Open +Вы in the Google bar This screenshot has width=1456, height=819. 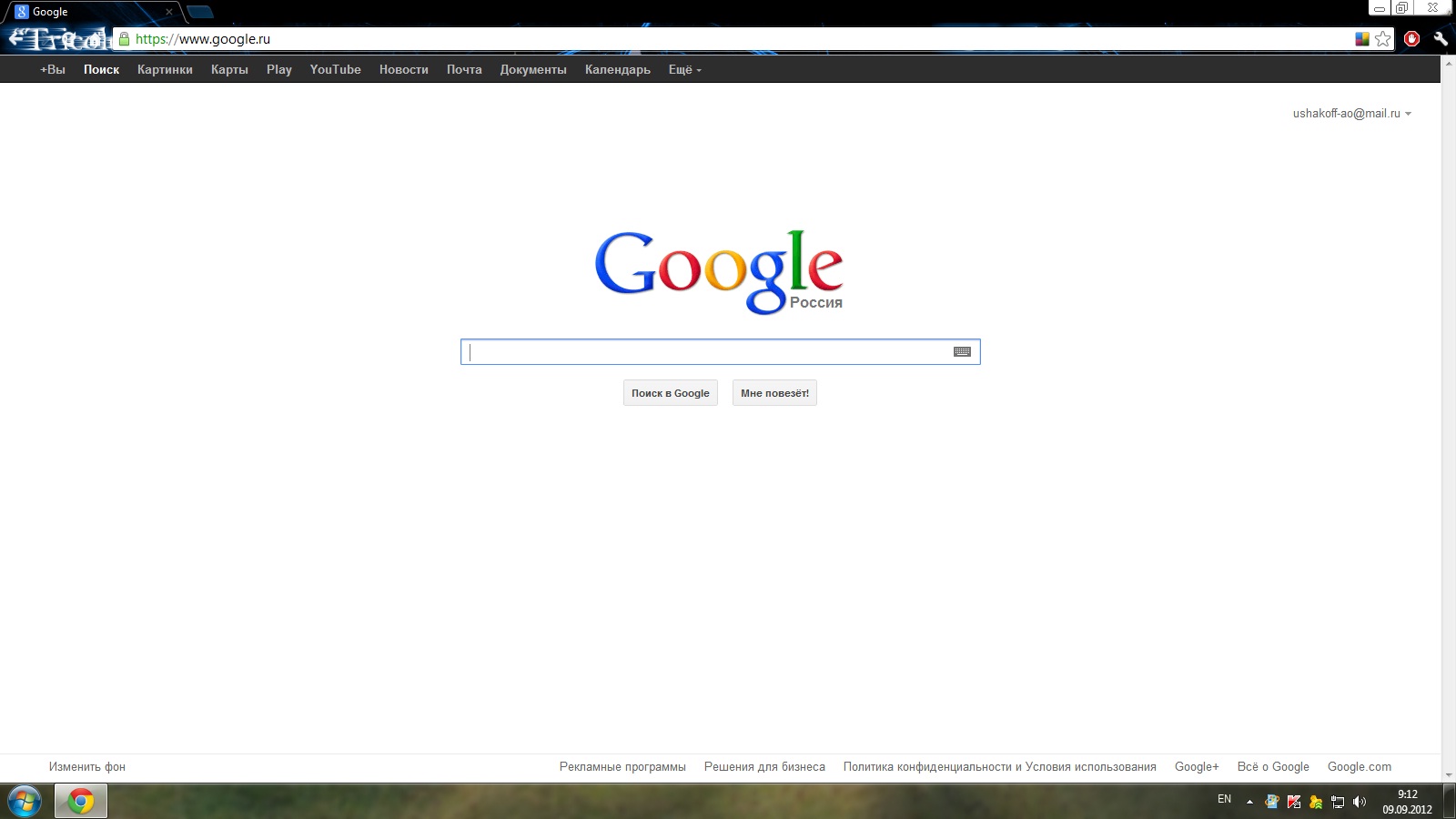pos(53,69)
